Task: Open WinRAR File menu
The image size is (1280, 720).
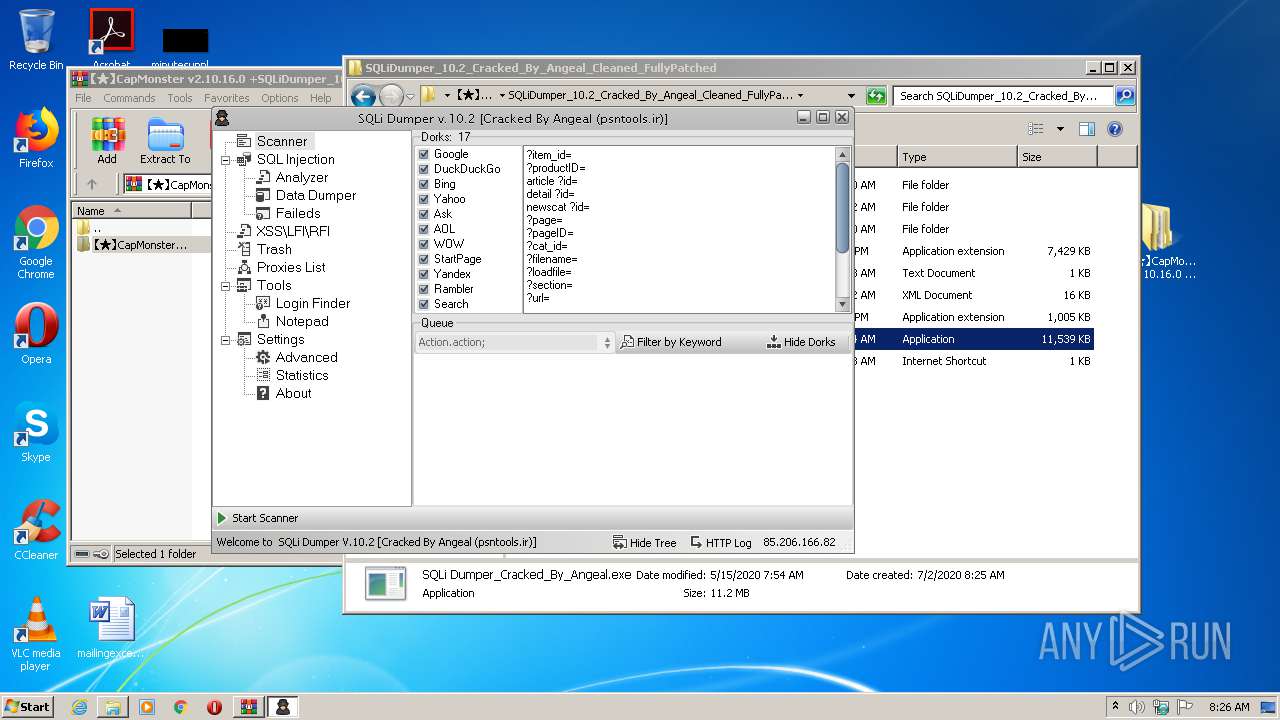Action: pos(83,98)
